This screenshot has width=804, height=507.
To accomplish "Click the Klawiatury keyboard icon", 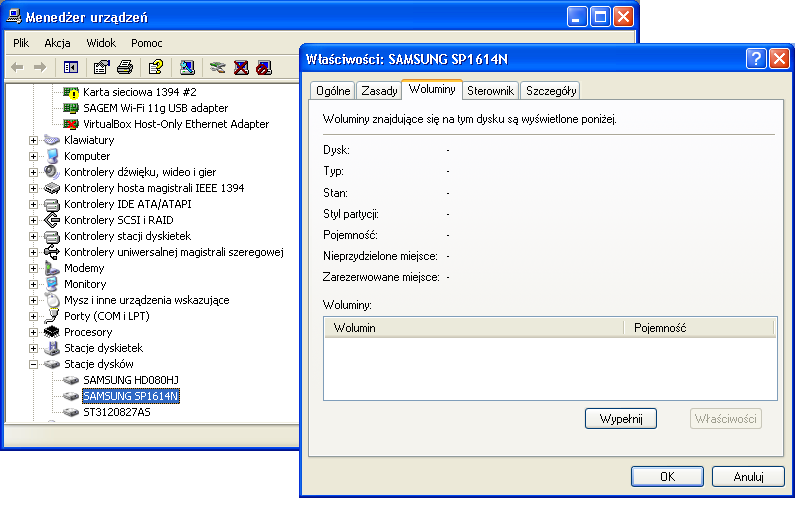I will tap(52, 140).
